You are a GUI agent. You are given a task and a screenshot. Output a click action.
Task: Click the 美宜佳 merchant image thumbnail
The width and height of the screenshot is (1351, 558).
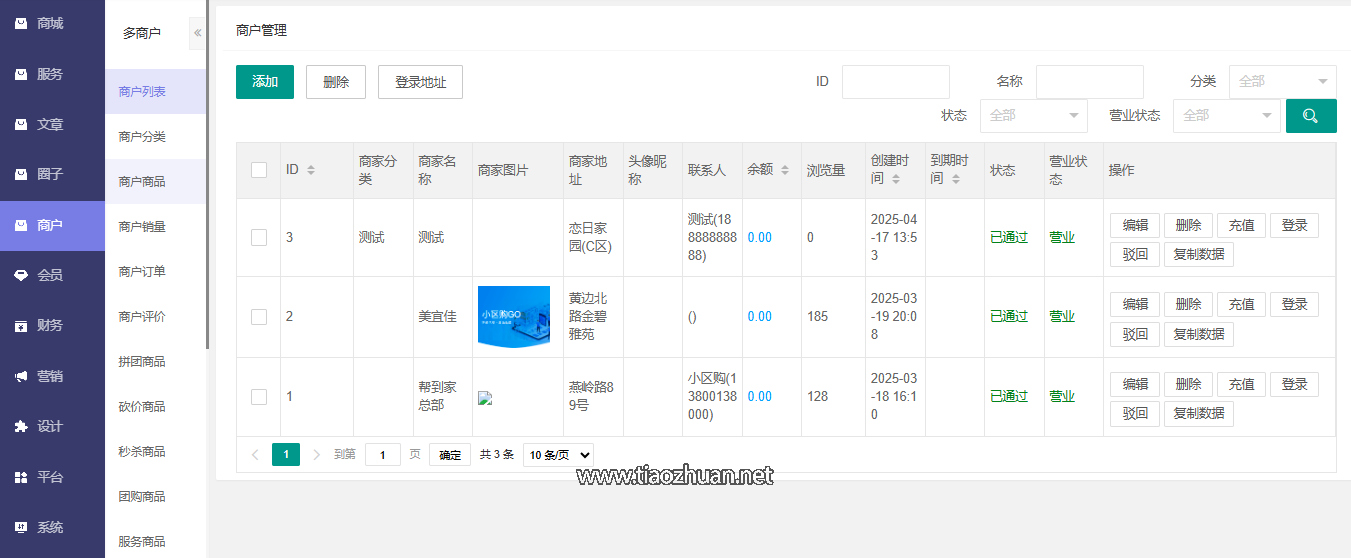514,316
